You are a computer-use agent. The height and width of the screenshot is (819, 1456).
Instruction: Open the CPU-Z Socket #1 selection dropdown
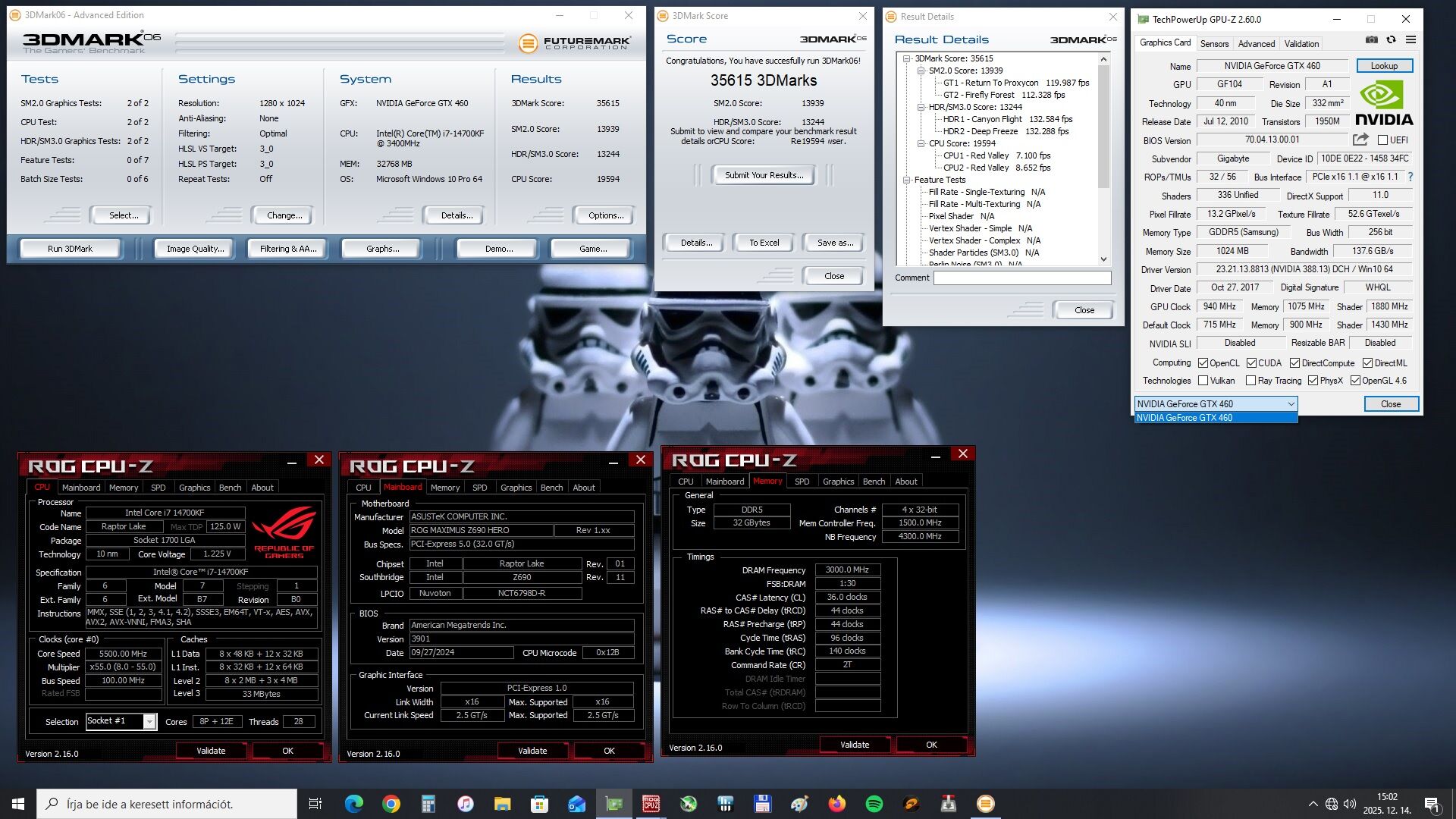coord(149,721)
